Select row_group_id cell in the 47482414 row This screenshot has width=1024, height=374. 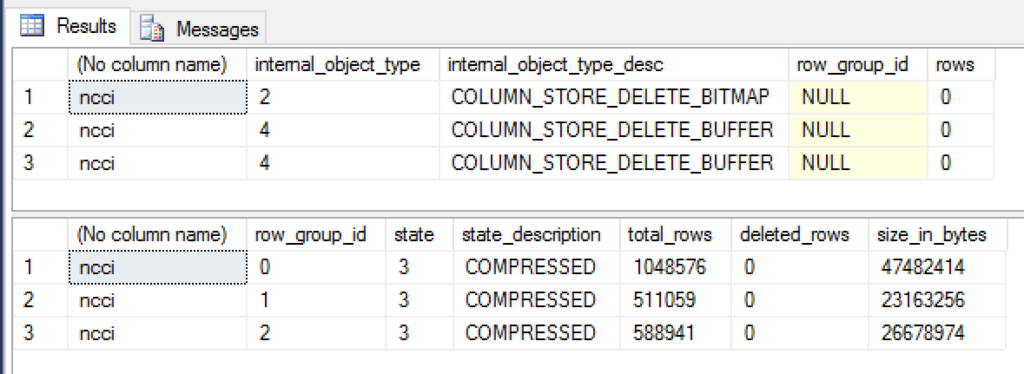316,267
